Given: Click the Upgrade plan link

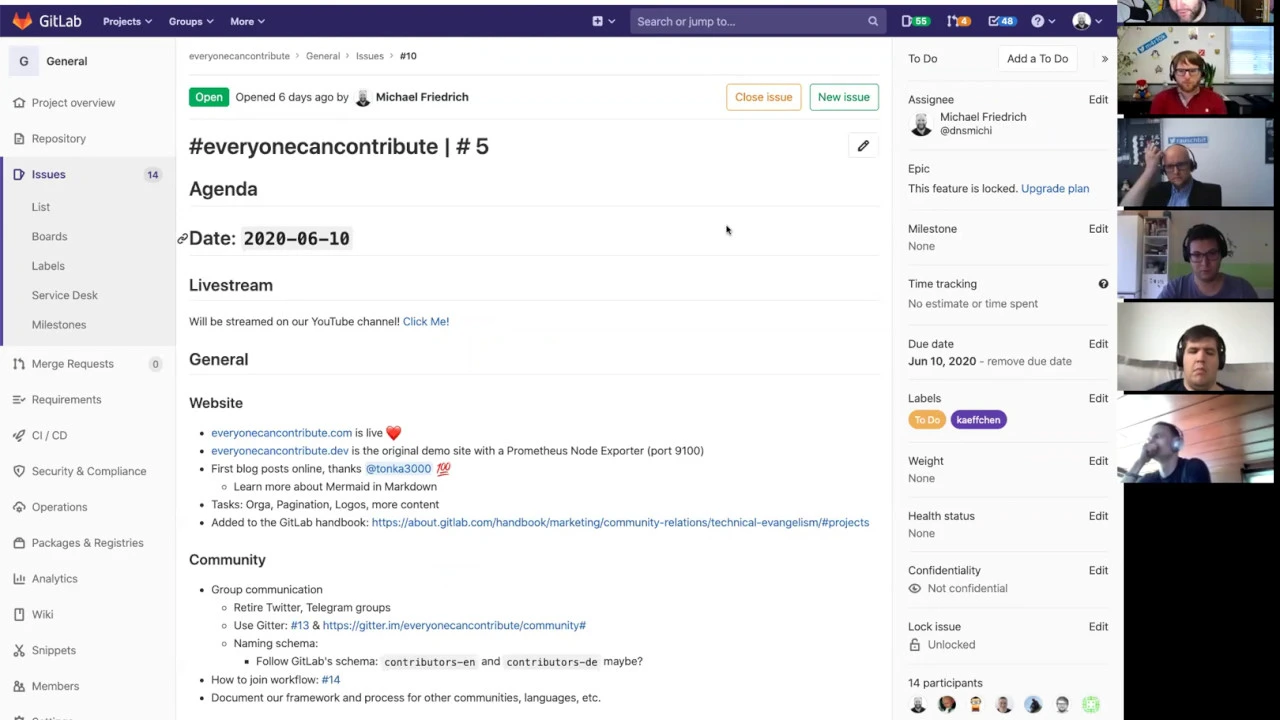Looking at the screenshot, I should click(1055, 189).
